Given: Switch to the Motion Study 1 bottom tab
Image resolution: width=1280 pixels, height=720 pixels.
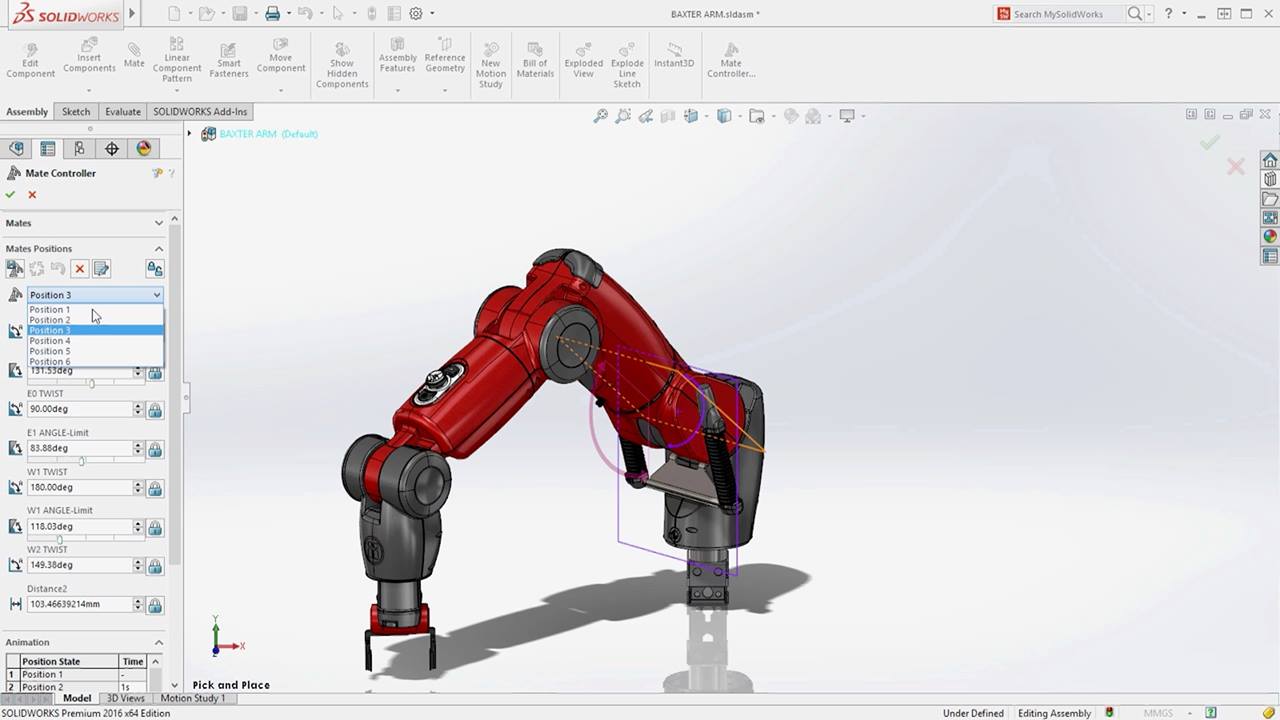Looking at the screenshot, I should click(193, 698).
